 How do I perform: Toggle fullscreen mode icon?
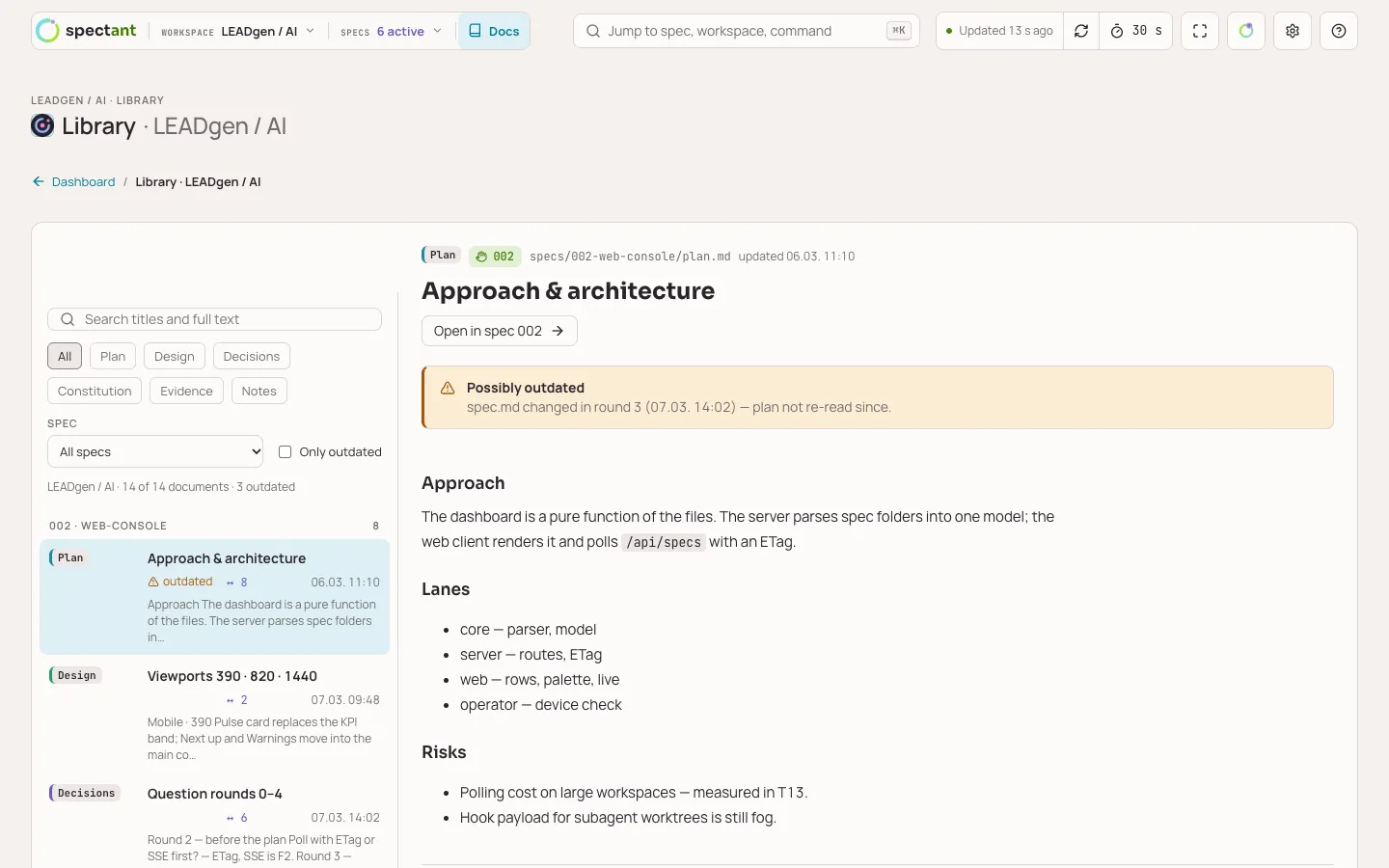pyautogui.click(x=1200, y=31)
